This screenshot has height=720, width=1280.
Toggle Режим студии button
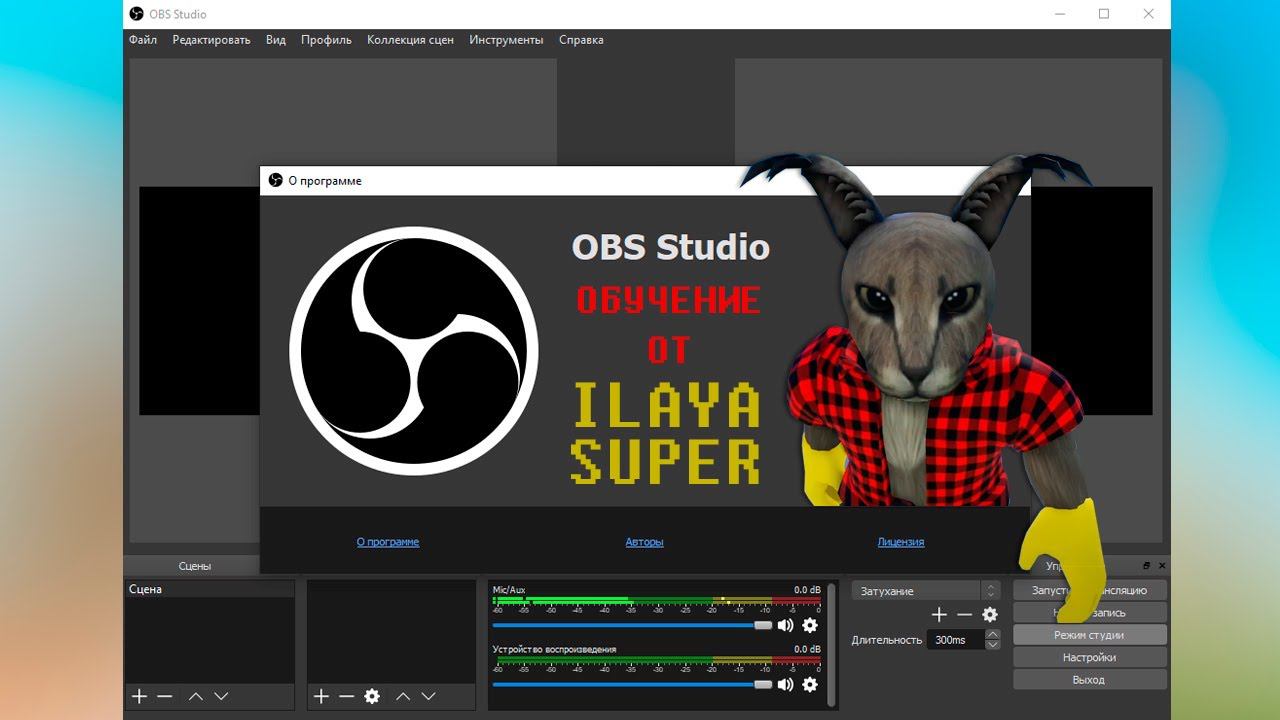(1090, 635)
